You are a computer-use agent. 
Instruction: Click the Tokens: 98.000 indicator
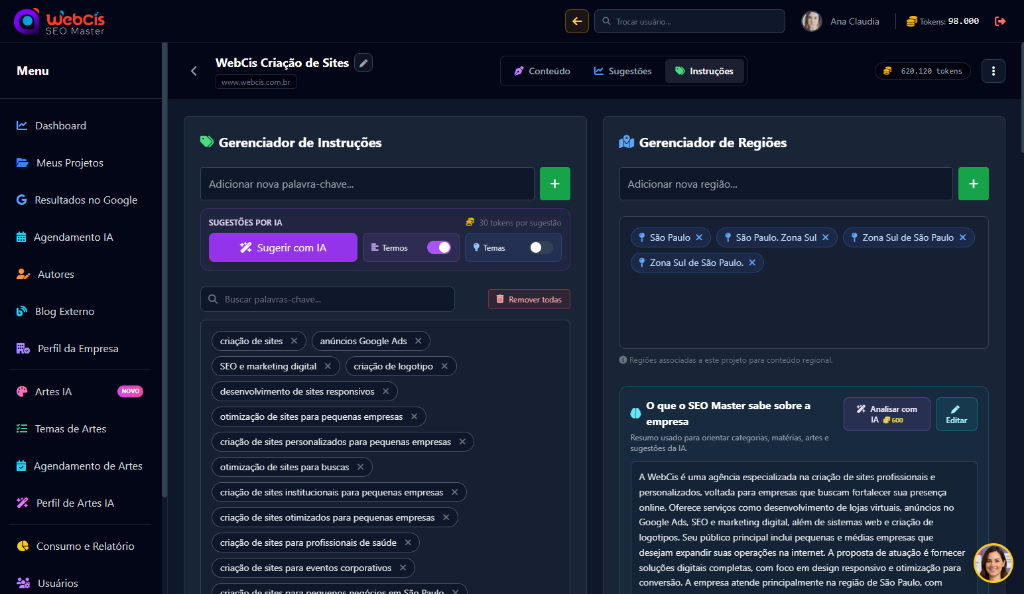[942, 22]
